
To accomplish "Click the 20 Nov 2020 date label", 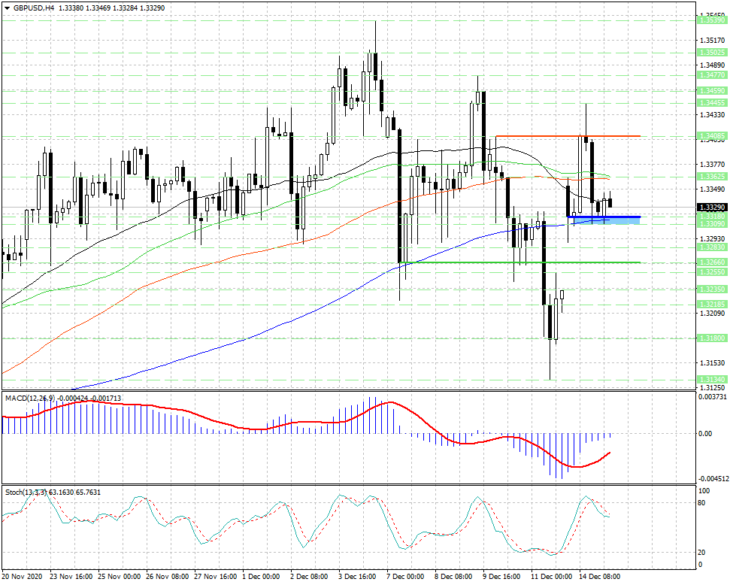I will (x=22, y=577).
